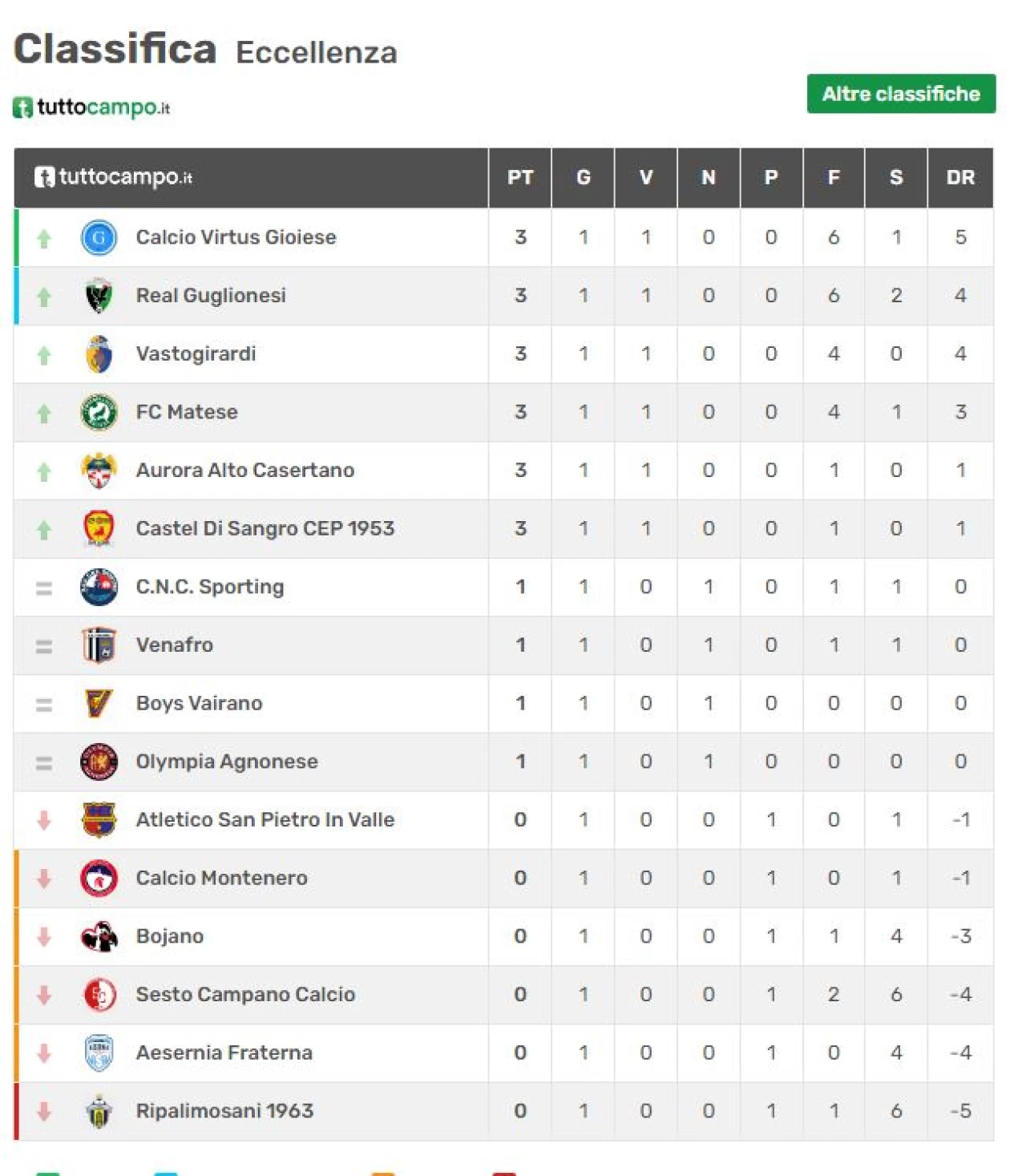
Task: Click the tuttocampo.it logo under Classifica
Action: tap(91, 107)
